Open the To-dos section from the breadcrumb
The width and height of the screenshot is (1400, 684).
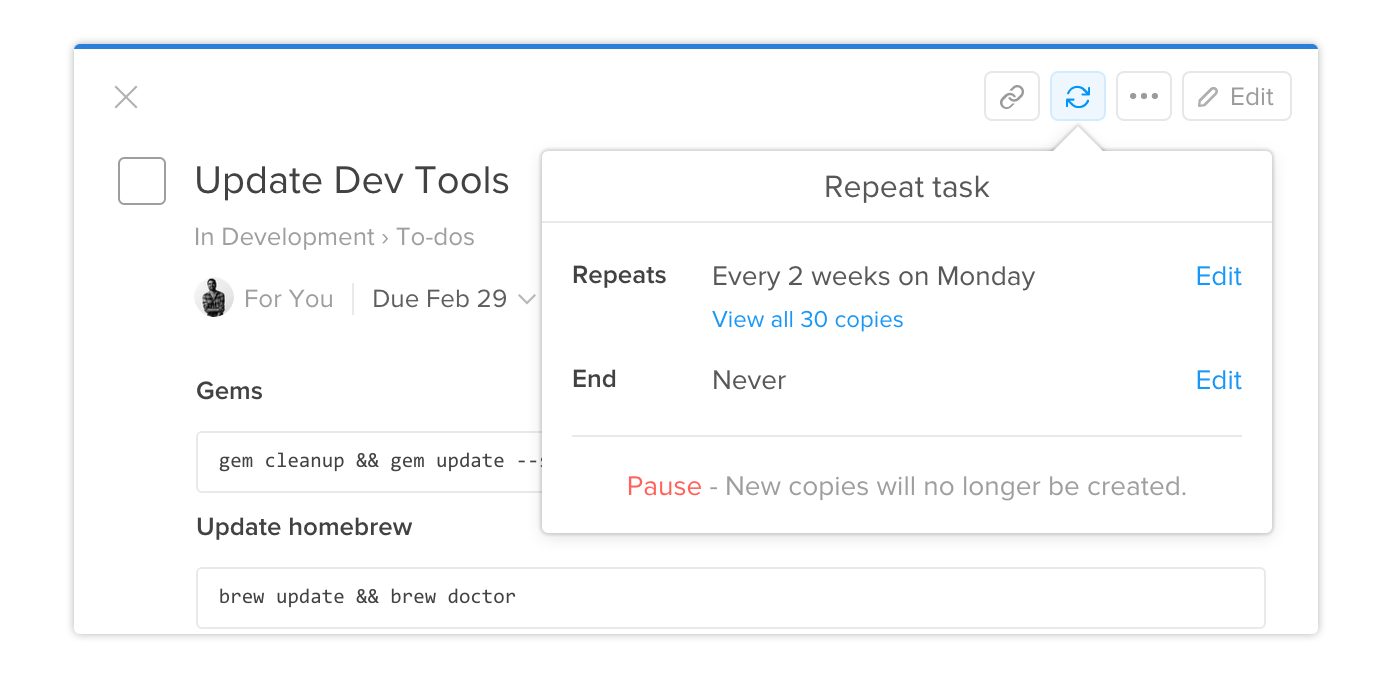click(435, 237)
